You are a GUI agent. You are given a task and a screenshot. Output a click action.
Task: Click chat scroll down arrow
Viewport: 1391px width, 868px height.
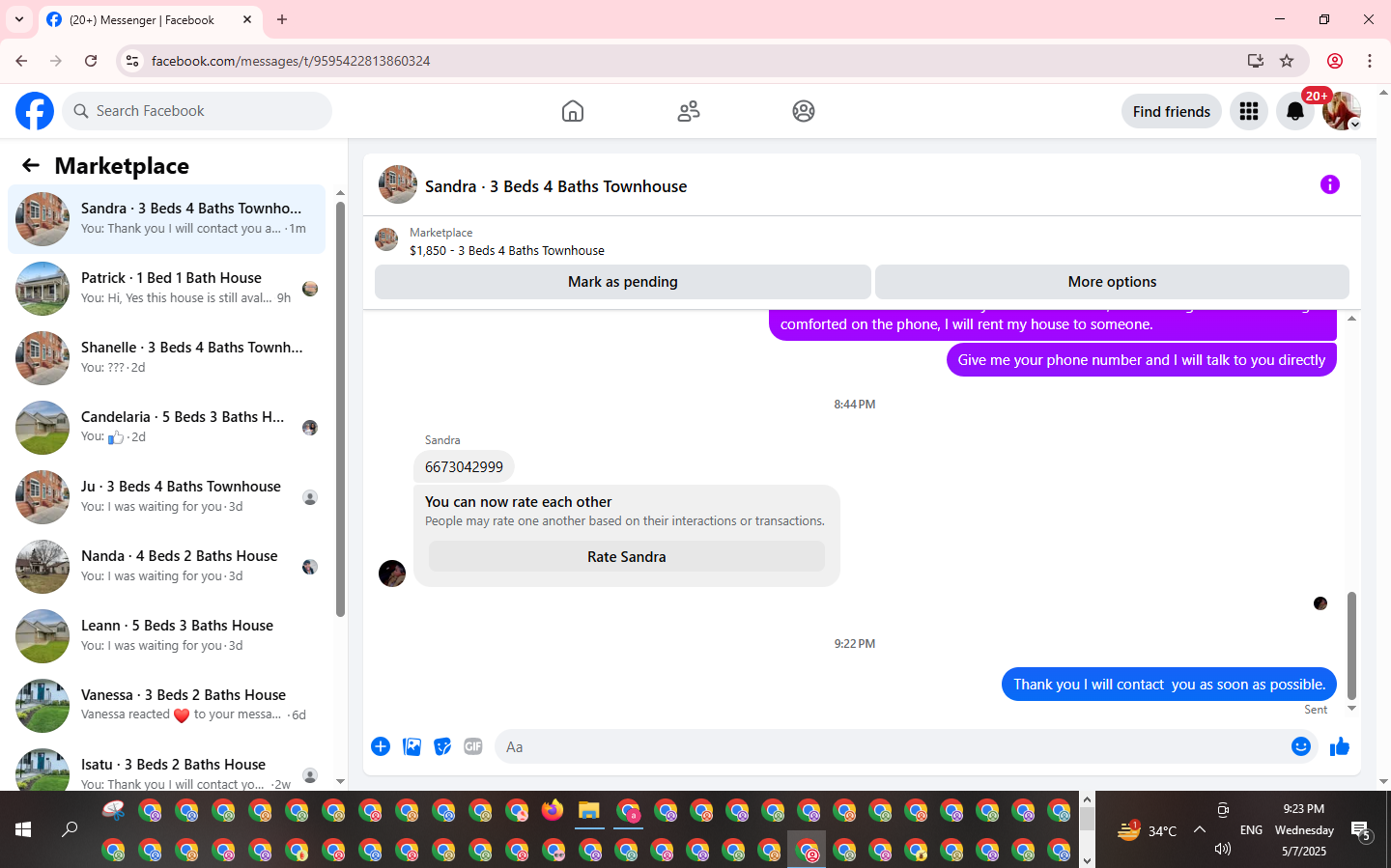[x=1351, y=709]
